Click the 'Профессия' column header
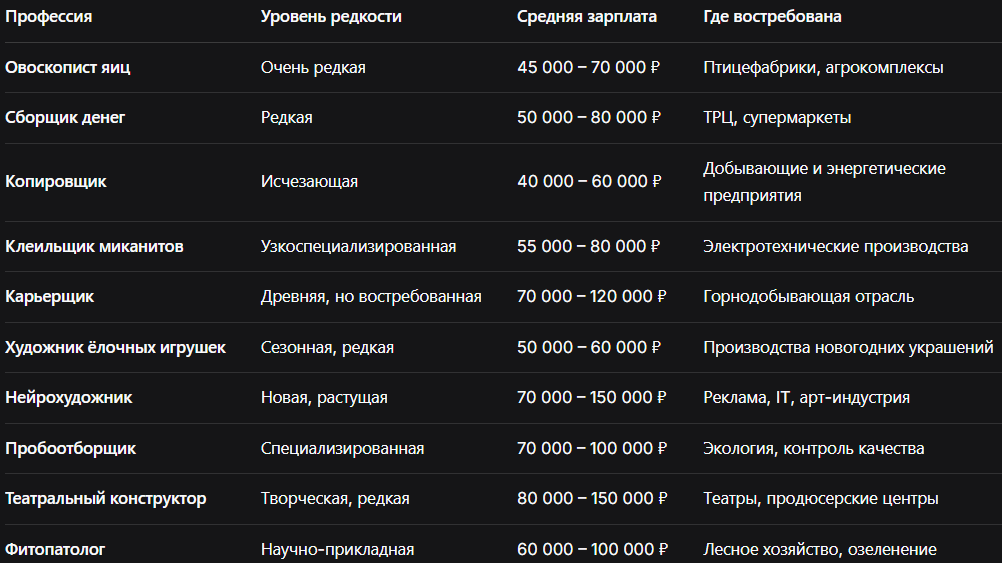This screenshot has height=563, width=1002. 49,17
